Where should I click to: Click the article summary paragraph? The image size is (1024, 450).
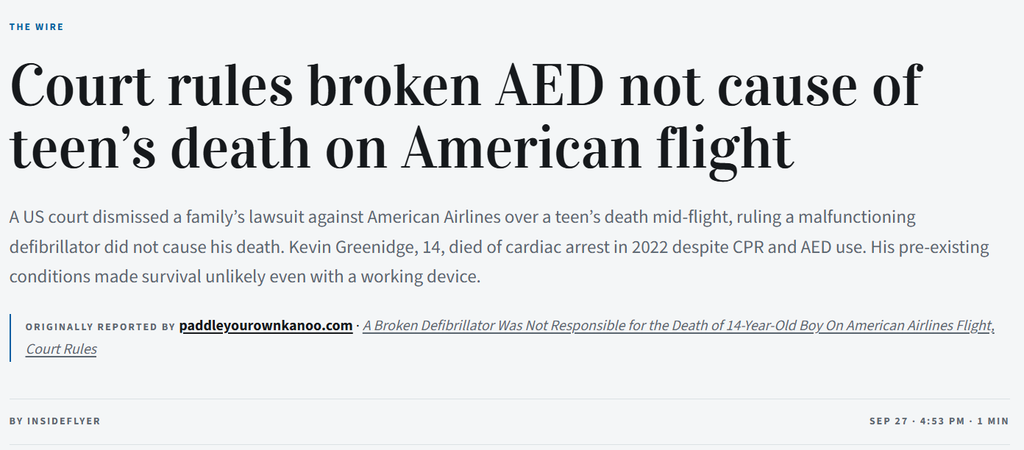pyautogui.click(x=500, y=247)
